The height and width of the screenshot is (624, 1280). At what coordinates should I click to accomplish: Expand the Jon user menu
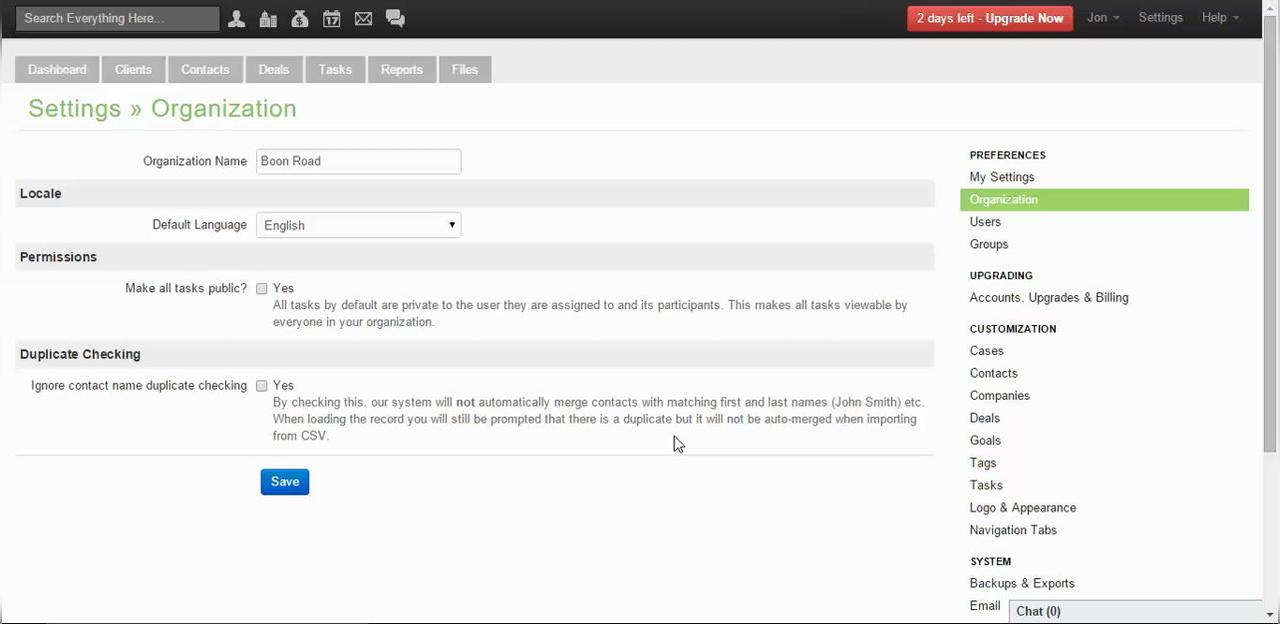[1103, 18]
